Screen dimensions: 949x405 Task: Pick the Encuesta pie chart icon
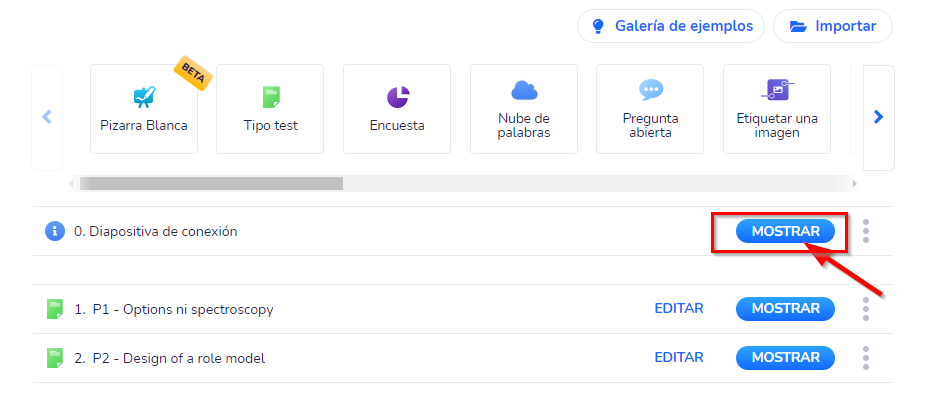(x=398, y=97)
